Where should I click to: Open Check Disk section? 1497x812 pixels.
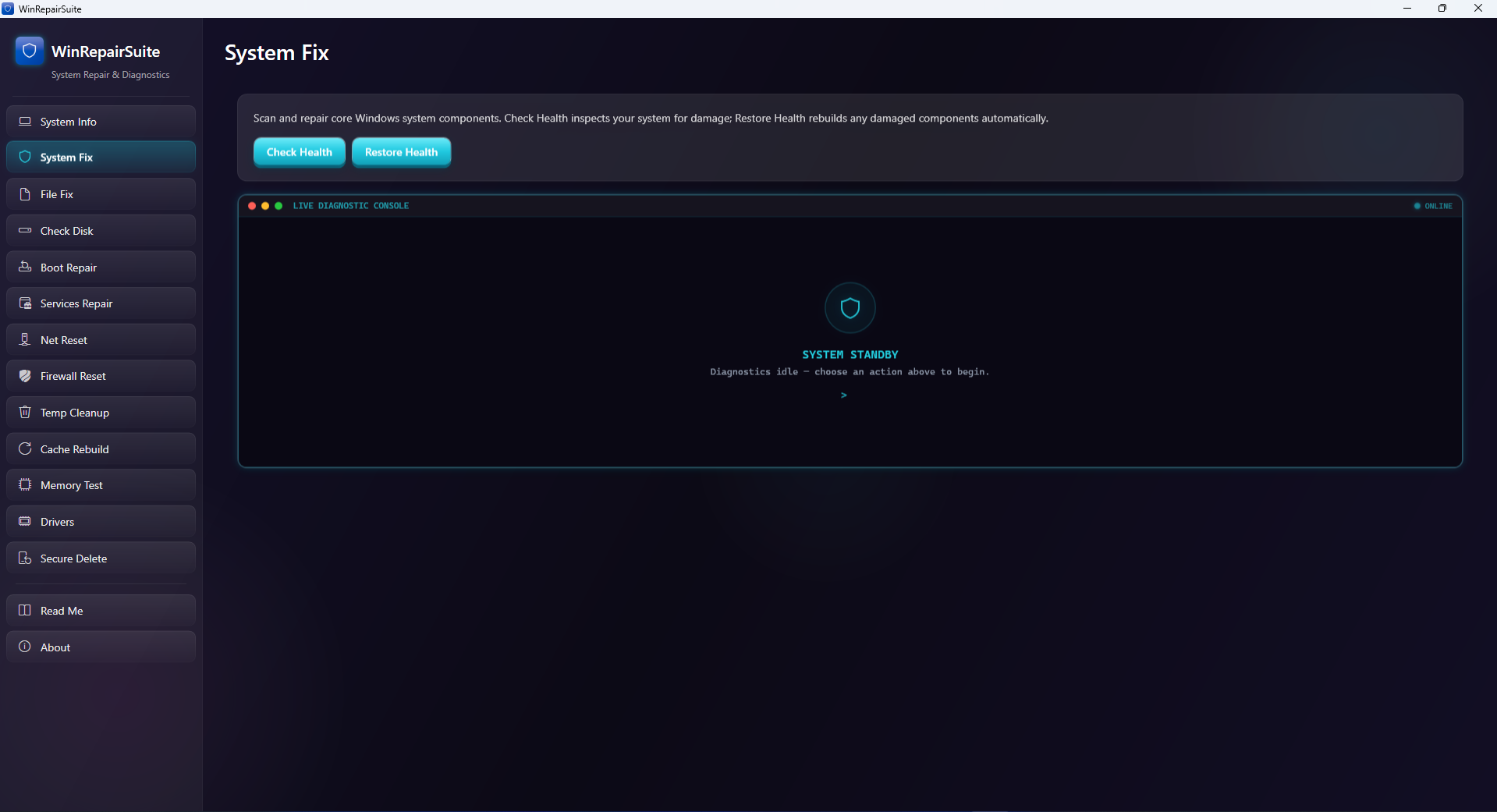(101, 231)
